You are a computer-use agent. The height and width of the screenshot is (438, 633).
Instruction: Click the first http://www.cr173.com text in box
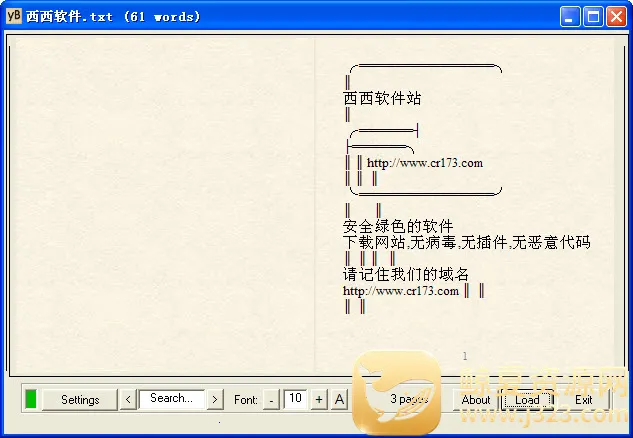click(425, 163)
